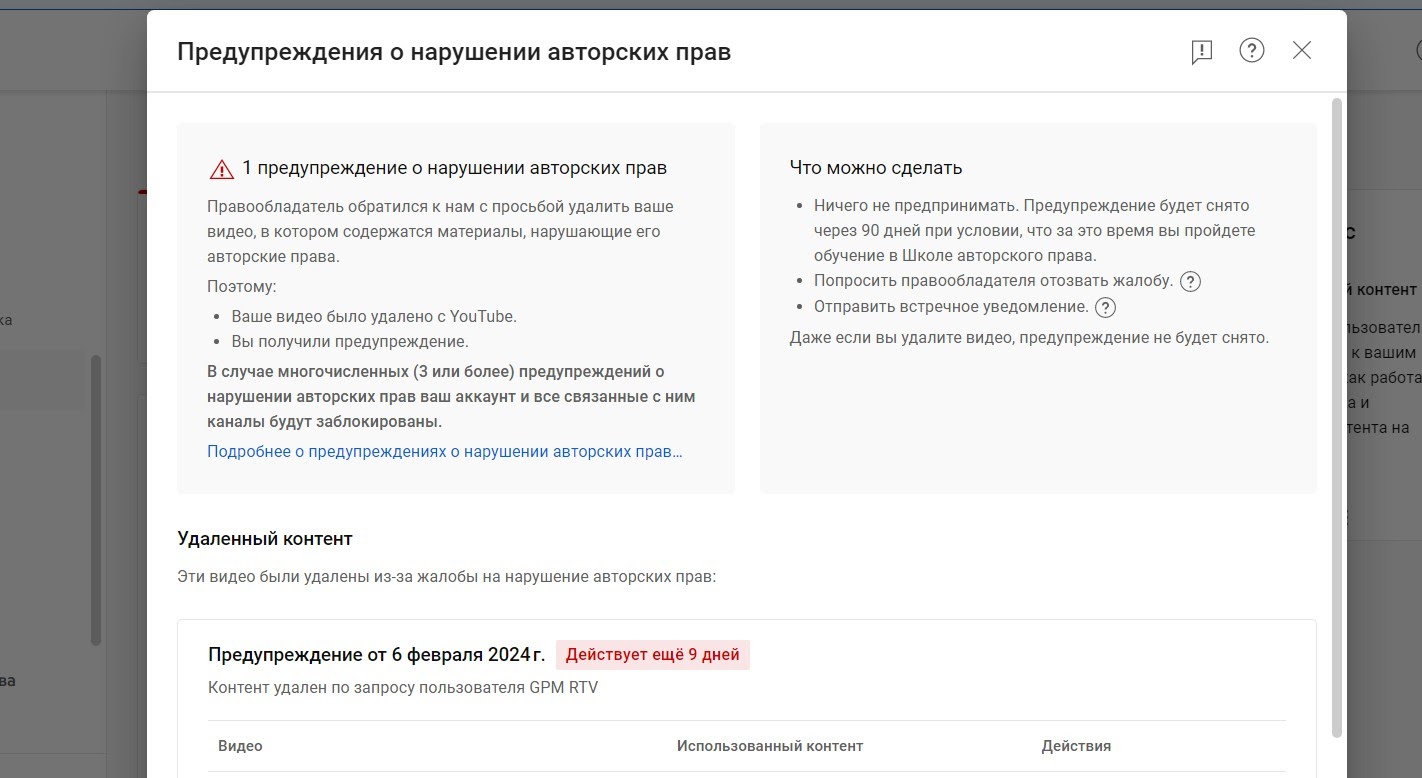Click text 'Отправить встречное уведомление.'

tap(951, 307)
